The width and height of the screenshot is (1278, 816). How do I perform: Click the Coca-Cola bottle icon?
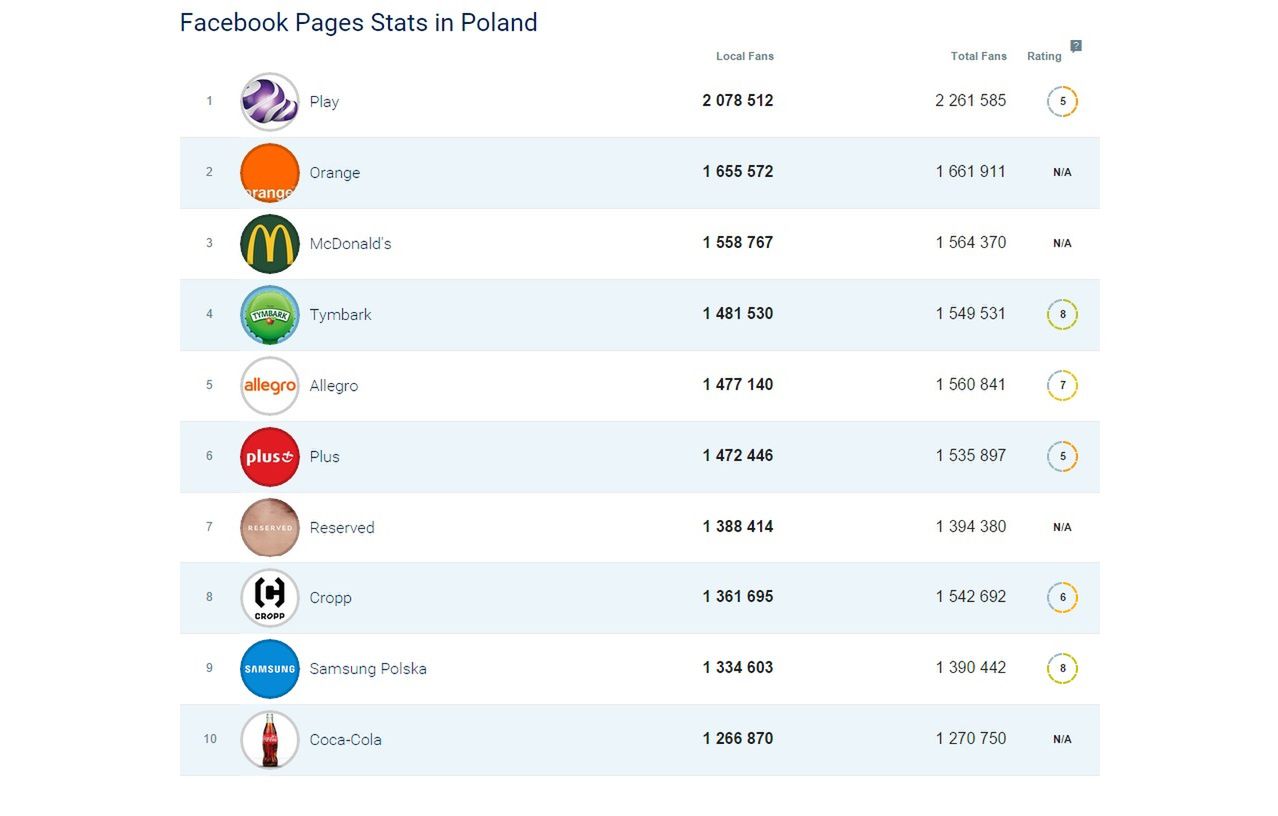270,740
